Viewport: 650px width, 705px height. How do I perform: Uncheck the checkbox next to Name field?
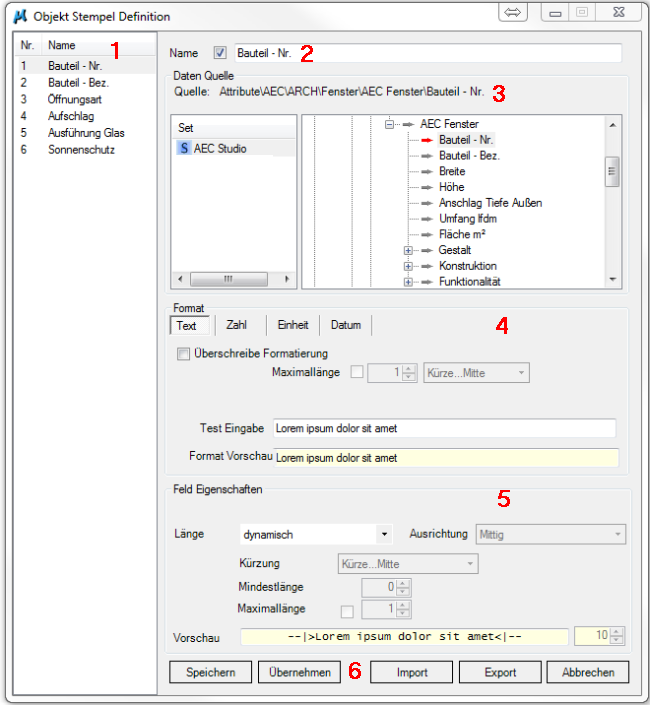pos(220,53)
